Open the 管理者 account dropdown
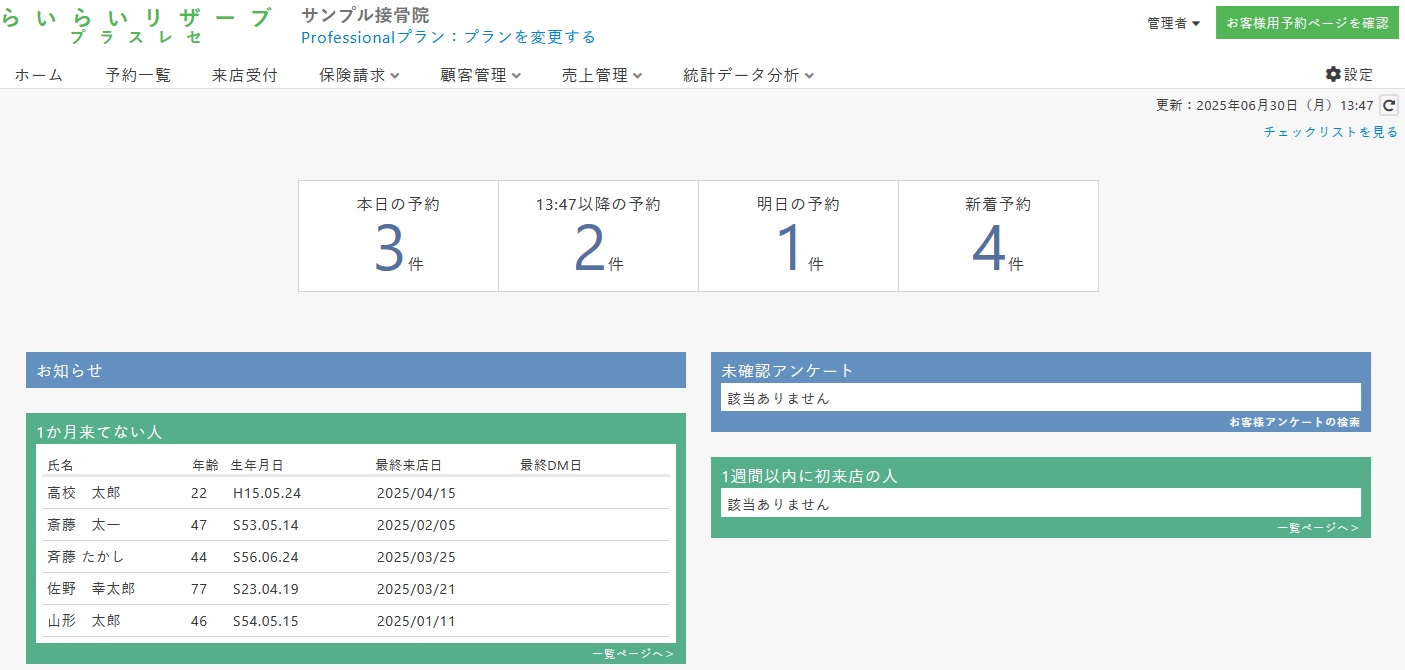 pyautogui.click(x=1173, y=23)
